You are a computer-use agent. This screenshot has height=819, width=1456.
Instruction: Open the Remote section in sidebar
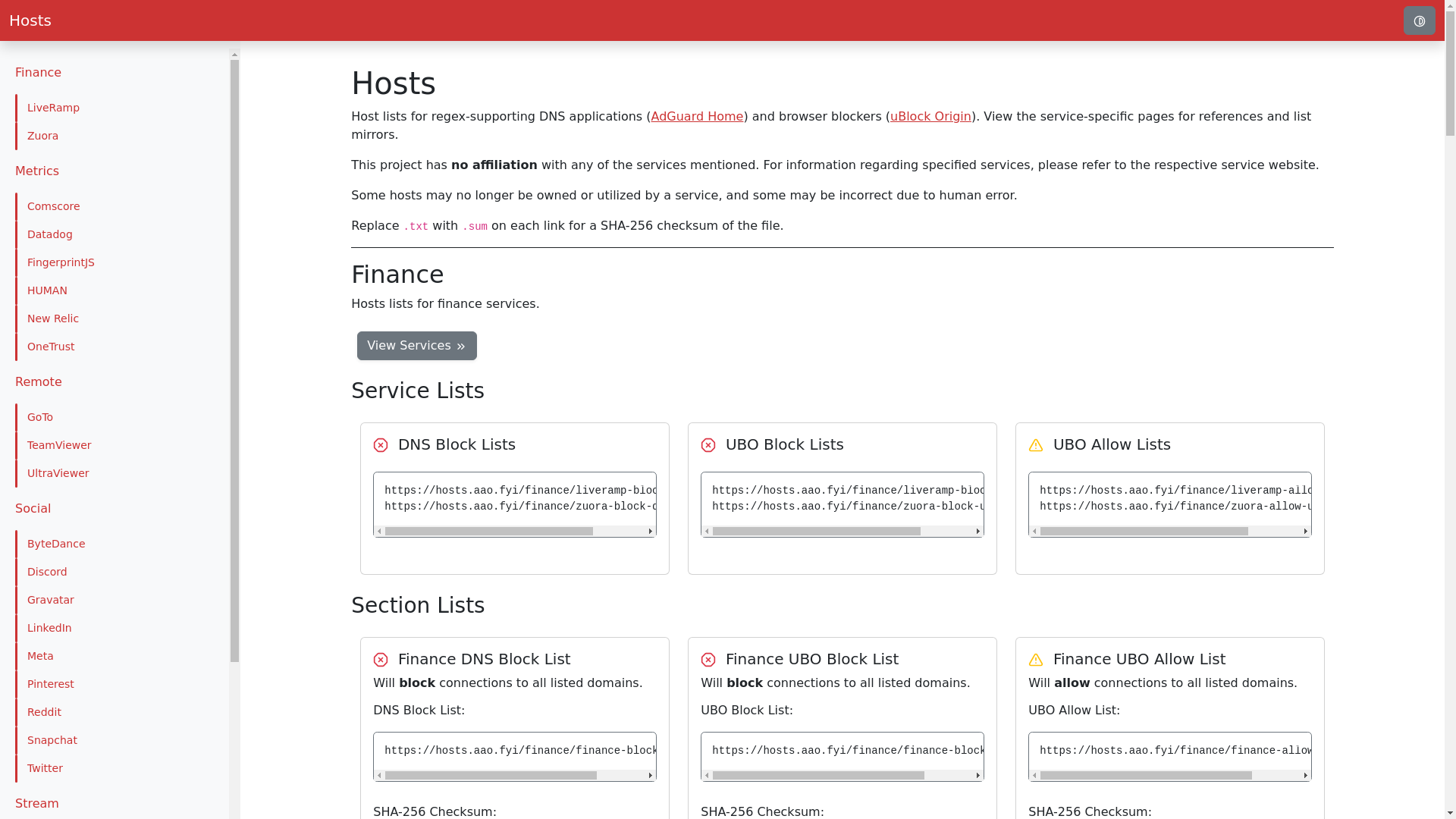click(x=39, y=382)
